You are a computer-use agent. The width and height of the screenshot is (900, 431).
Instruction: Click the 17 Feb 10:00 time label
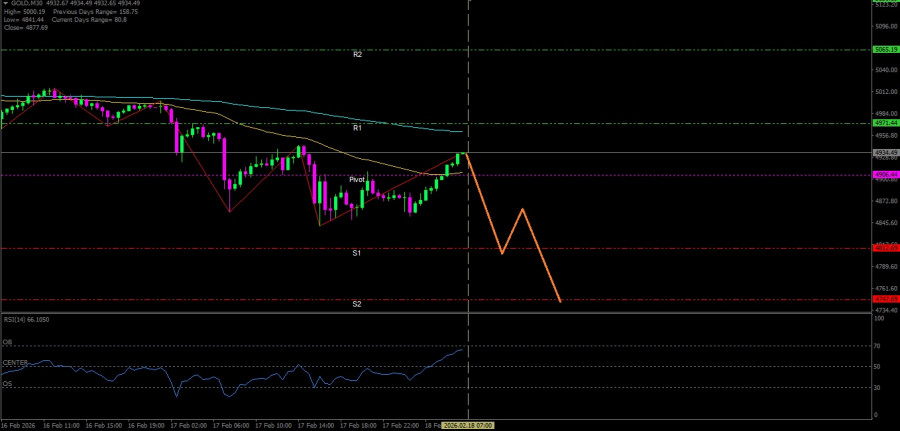point(273,426)
